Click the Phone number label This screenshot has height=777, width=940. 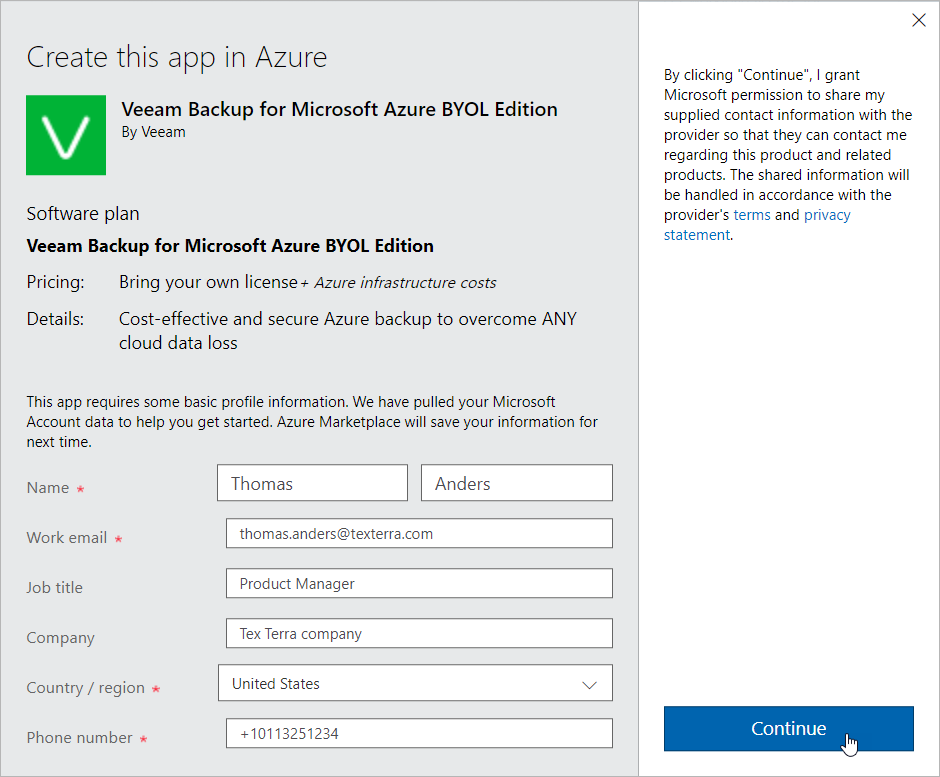79,738
